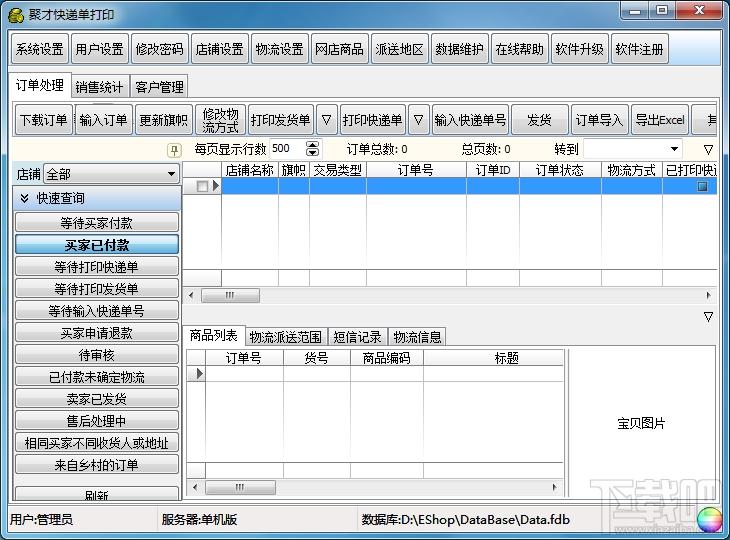Open the arrow menu next to 打印快递单
The image size is (730, 540).
click(419, 120)
